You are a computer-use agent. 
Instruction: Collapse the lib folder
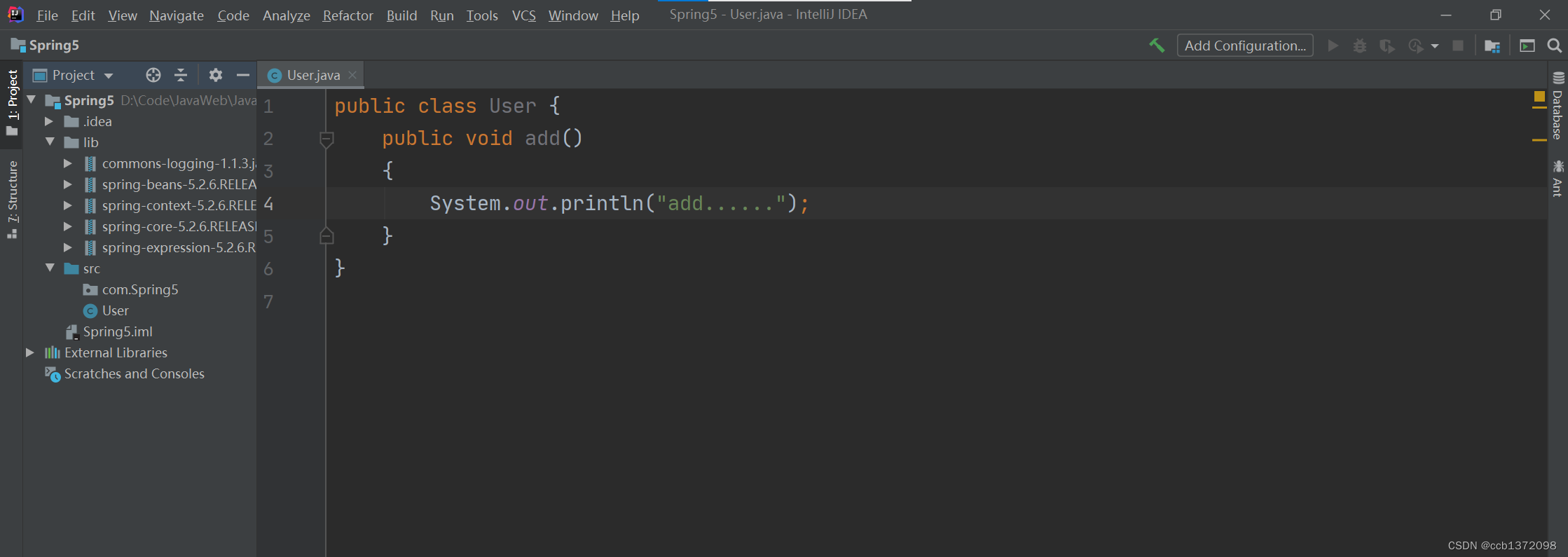pos(50,142)
